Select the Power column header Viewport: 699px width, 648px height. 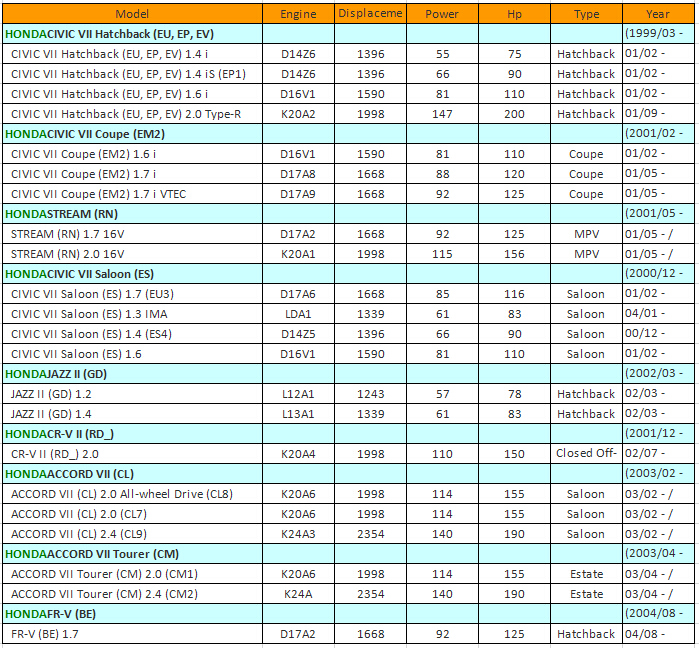(442, 14)
